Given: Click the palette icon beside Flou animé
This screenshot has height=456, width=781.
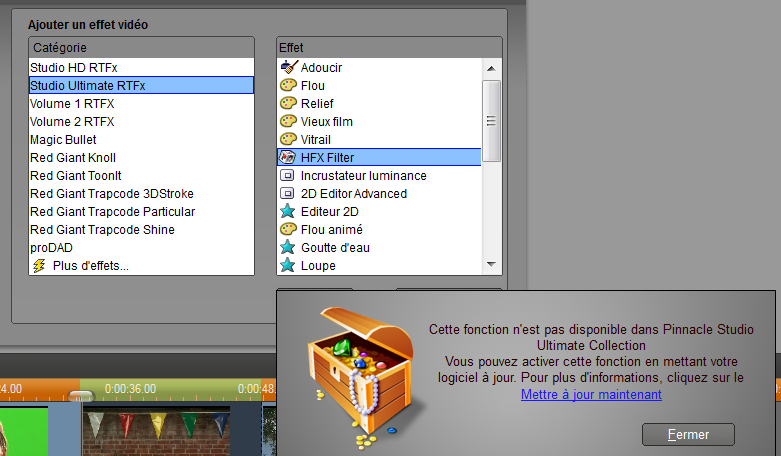Looking at the screenshot, I should click(x=288, y=229).
